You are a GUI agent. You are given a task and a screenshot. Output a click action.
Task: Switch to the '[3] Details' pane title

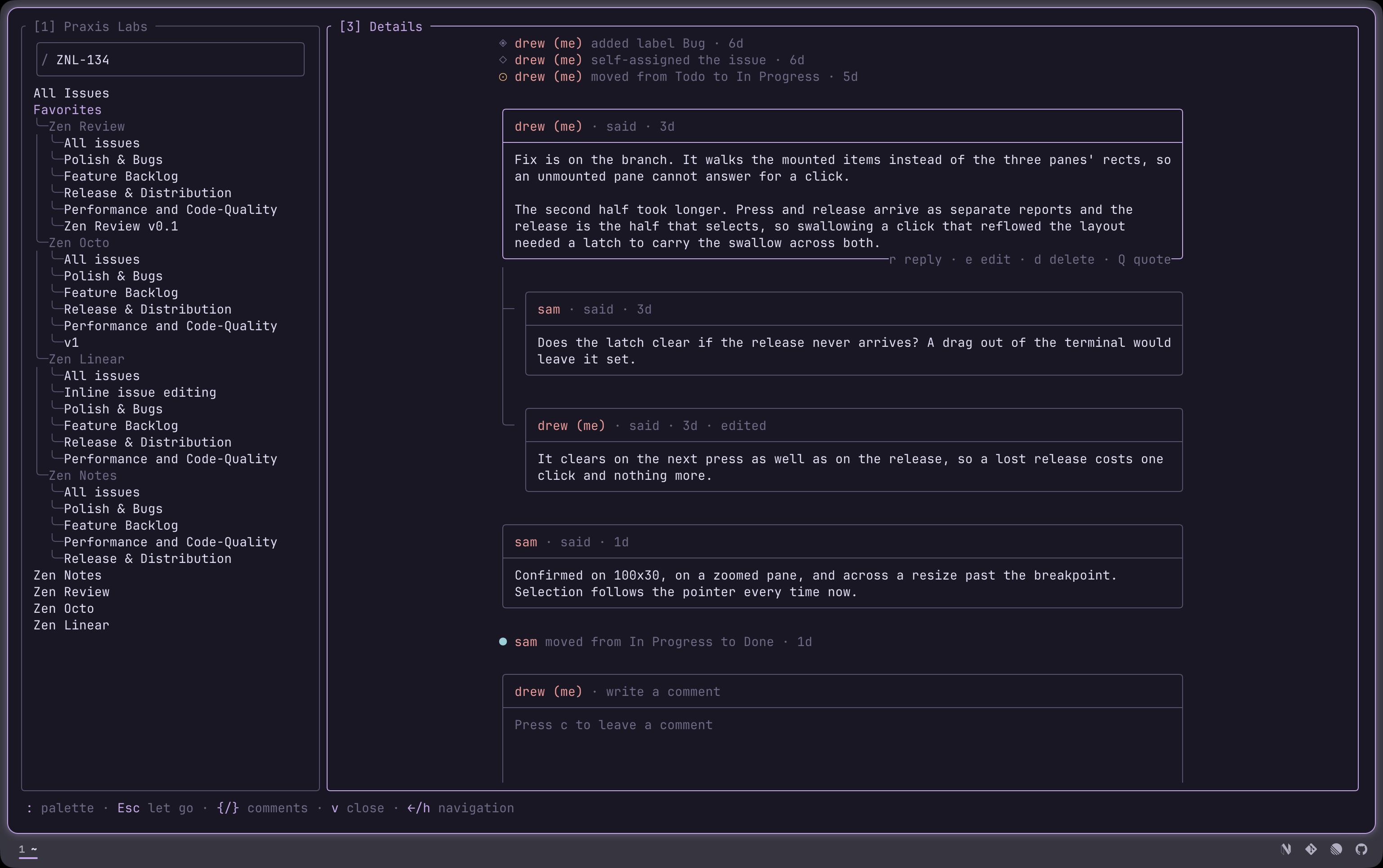[381, 27]
